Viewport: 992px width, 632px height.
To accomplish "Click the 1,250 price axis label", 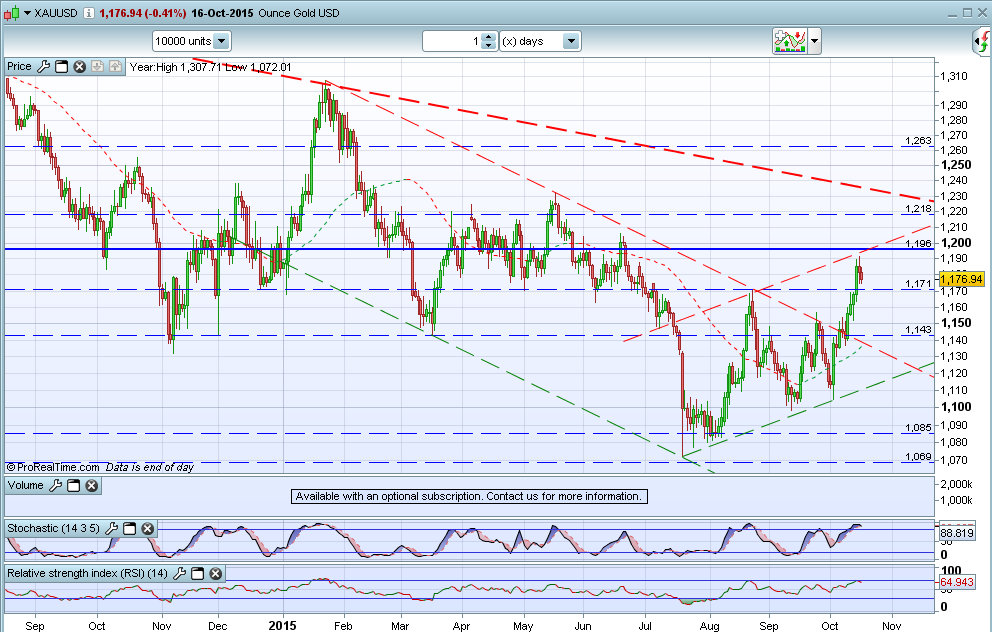I will pyautogui.click(x=956, y=165).
